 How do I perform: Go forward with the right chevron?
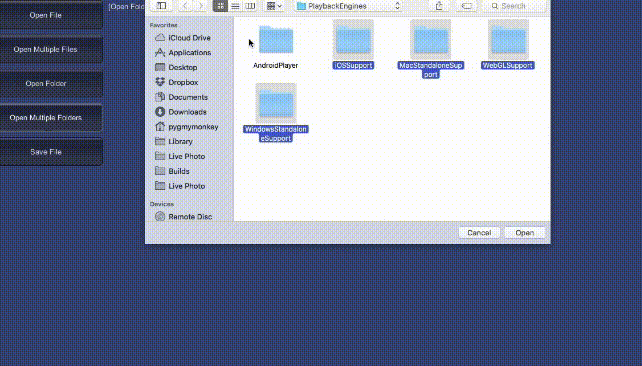pos(201,6)
